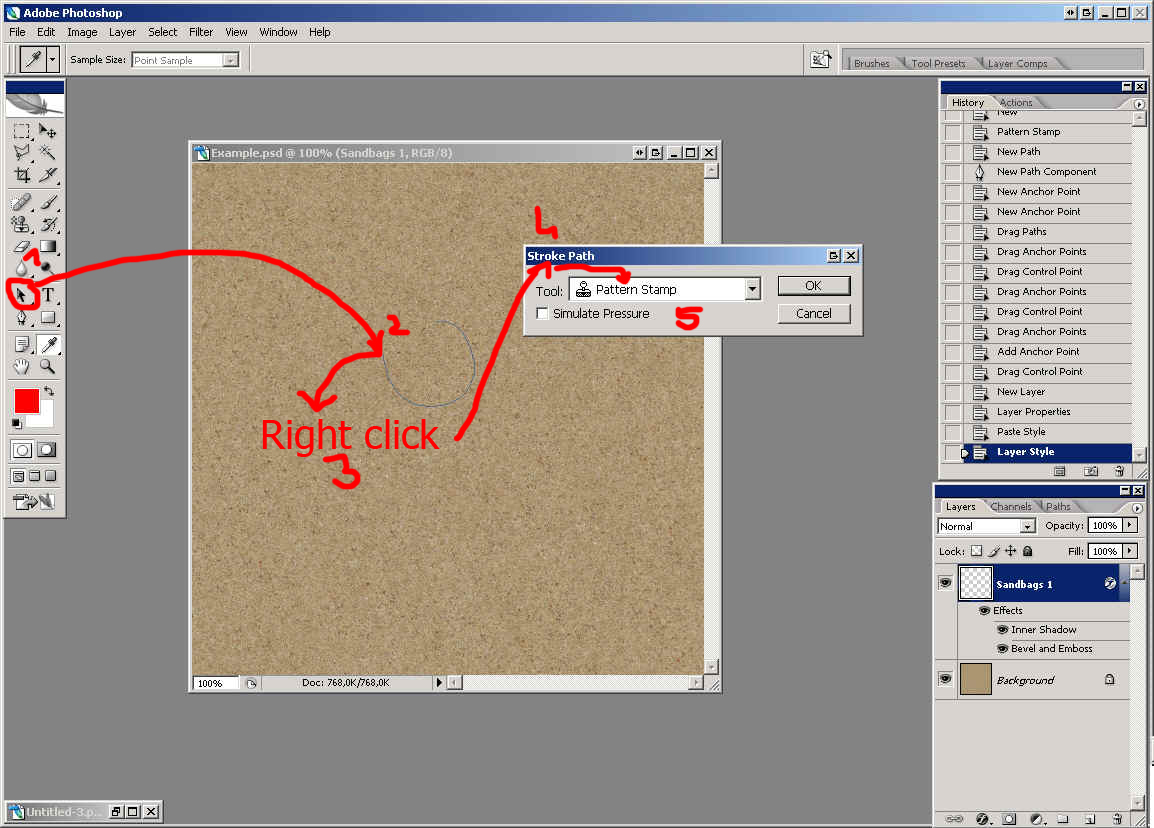Open the Tool dropdown in Stroke Path
The image size is (1154, 828).
pyautogui.click(x=752, y=290)
